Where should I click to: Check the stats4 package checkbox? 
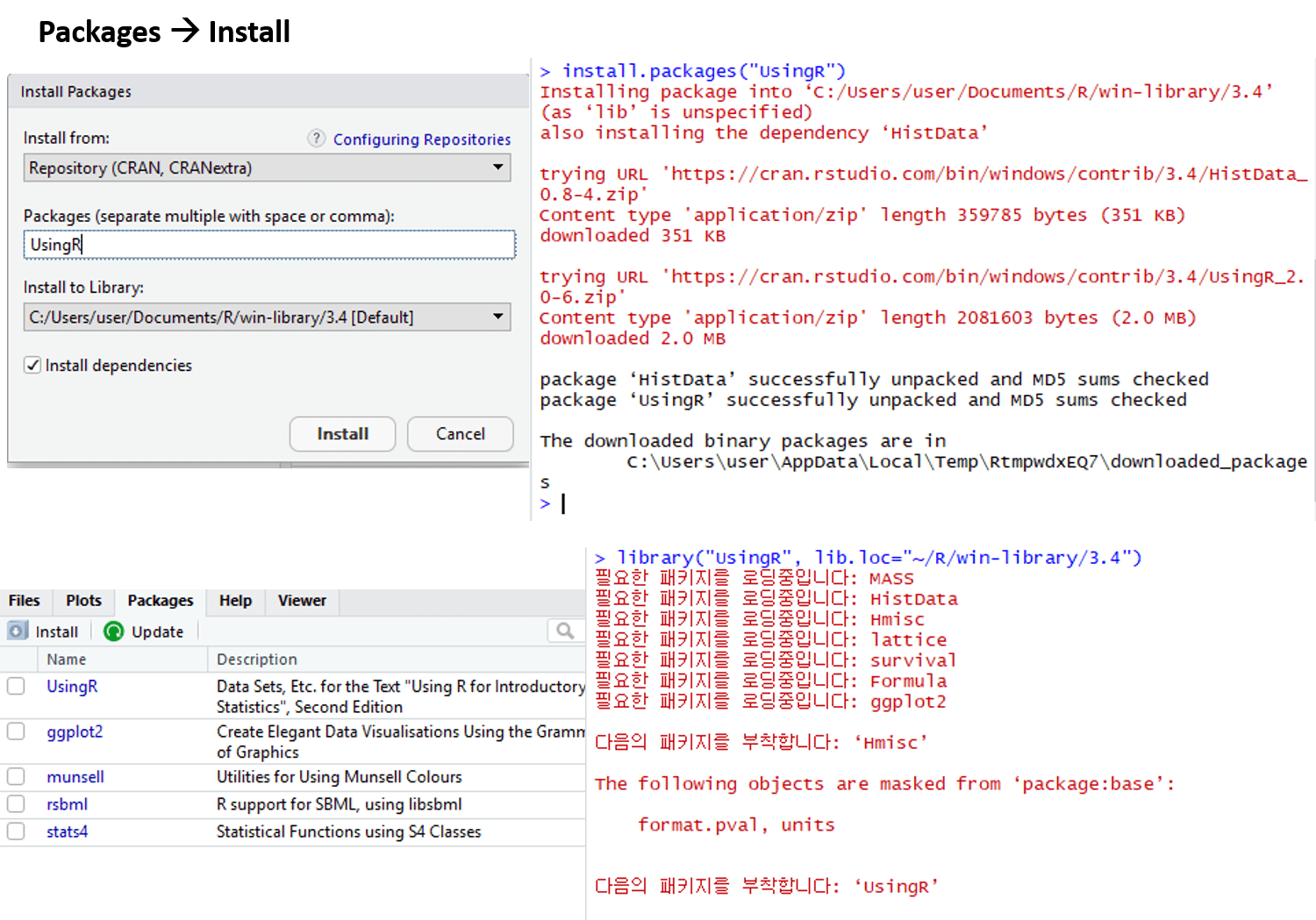point(16,831)
